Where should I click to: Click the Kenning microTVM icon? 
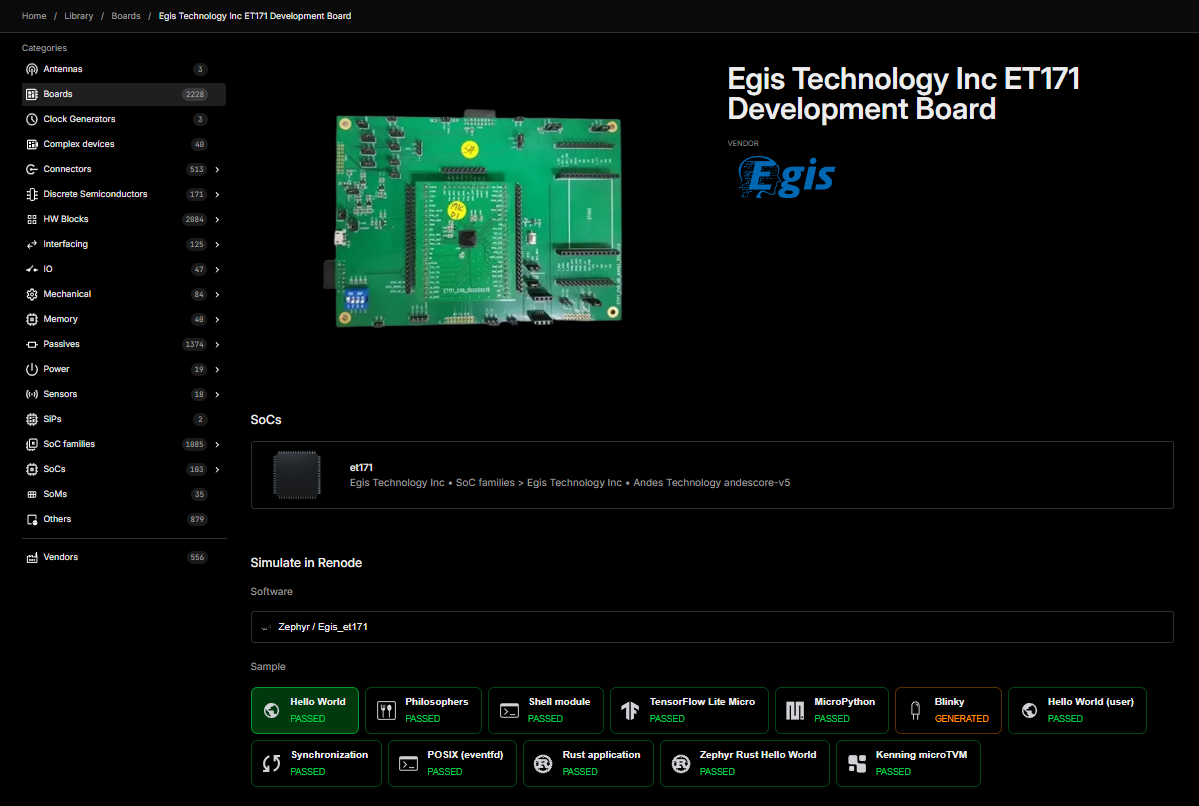point(857,763)
